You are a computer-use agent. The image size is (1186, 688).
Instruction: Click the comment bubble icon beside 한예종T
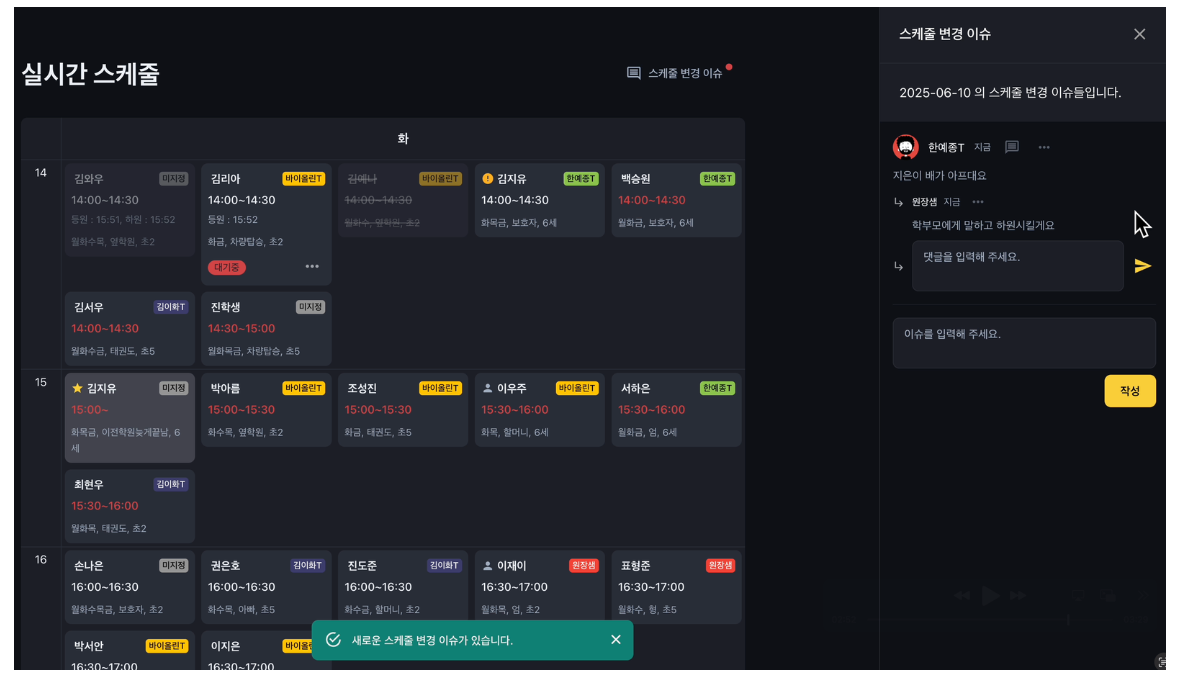tap(1011, 147)
